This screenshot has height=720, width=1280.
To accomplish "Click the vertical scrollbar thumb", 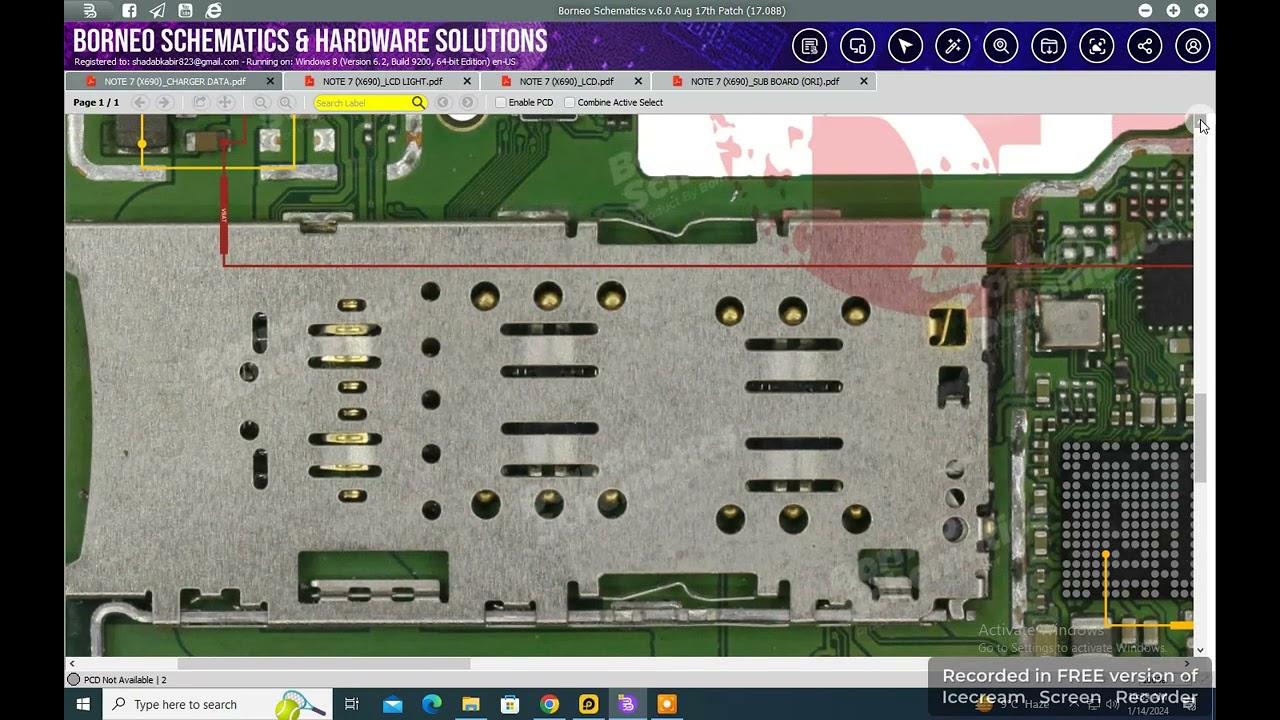I will pos(1201,437).
